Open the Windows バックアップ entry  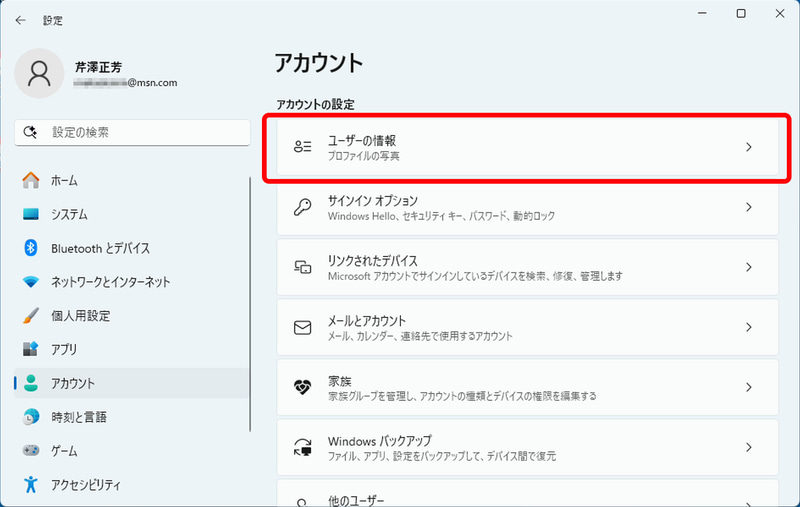pos(528,447)
